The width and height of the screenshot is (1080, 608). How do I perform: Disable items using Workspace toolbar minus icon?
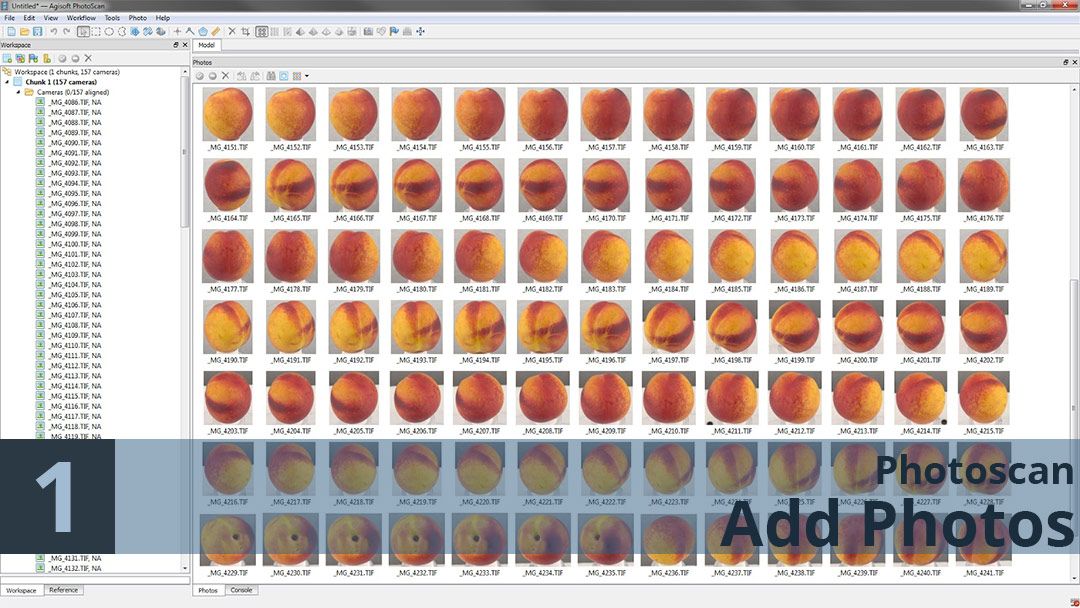(x=75, y=59)
